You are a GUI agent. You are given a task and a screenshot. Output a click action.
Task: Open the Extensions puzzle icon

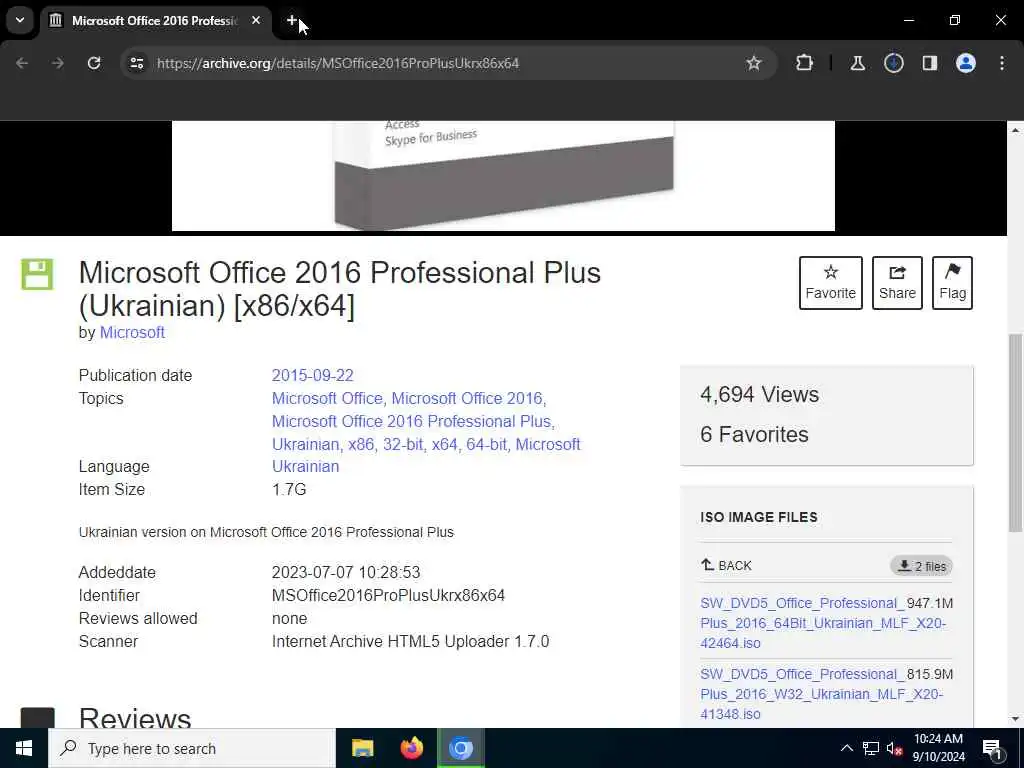[x=805, y=63]
